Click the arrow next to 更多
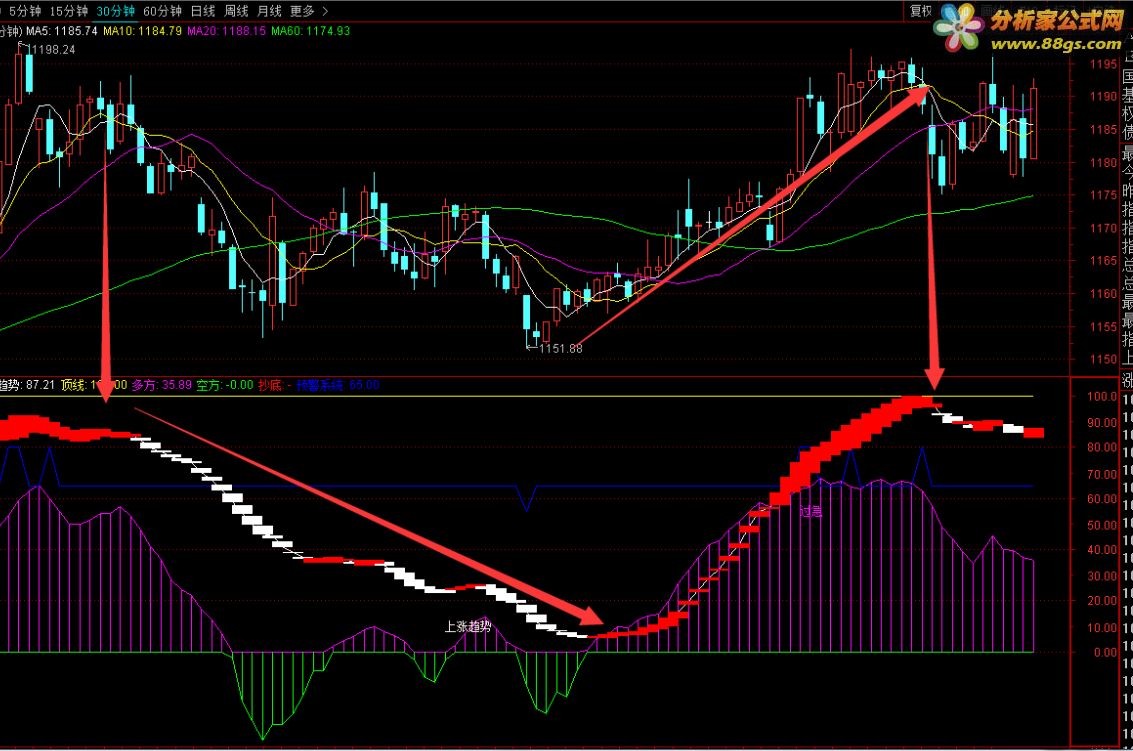 coord(324,11)
